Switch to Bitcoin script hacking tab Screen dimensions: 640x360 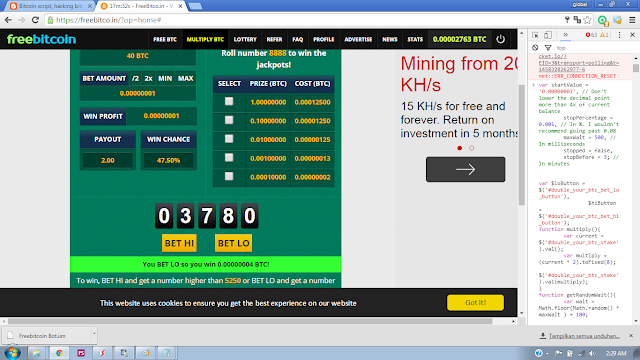click(51, 6)
